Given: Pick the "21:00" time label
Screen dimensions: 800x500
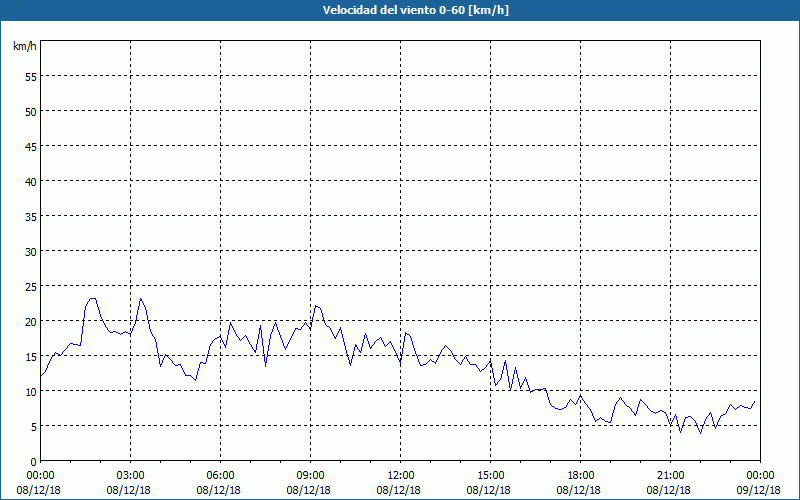Looking at the screenshot, I should [x=670, y=476].
